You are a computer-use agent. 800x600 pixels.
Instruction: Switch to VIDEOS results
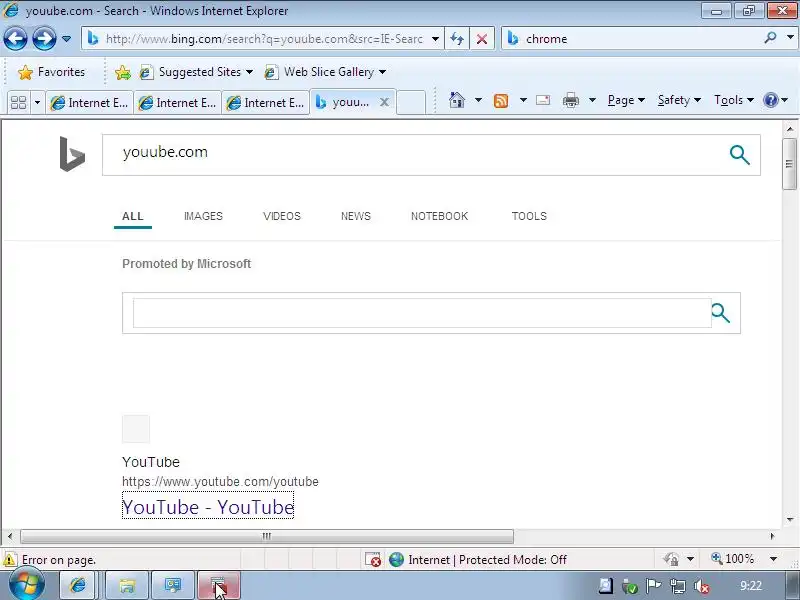coord(282,216)
